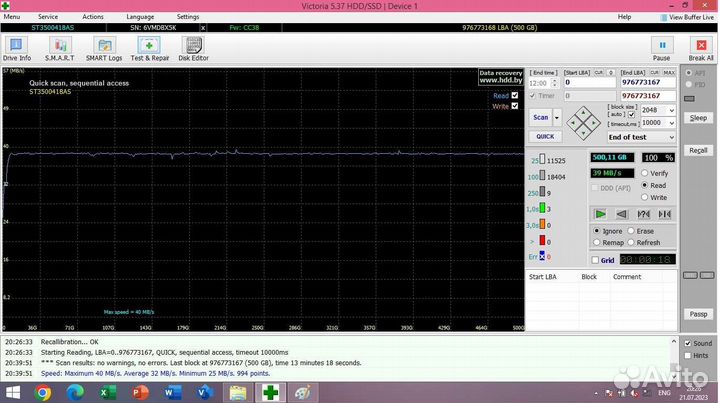
Task: Launch the Disk Editor
Action: point(193,48)
